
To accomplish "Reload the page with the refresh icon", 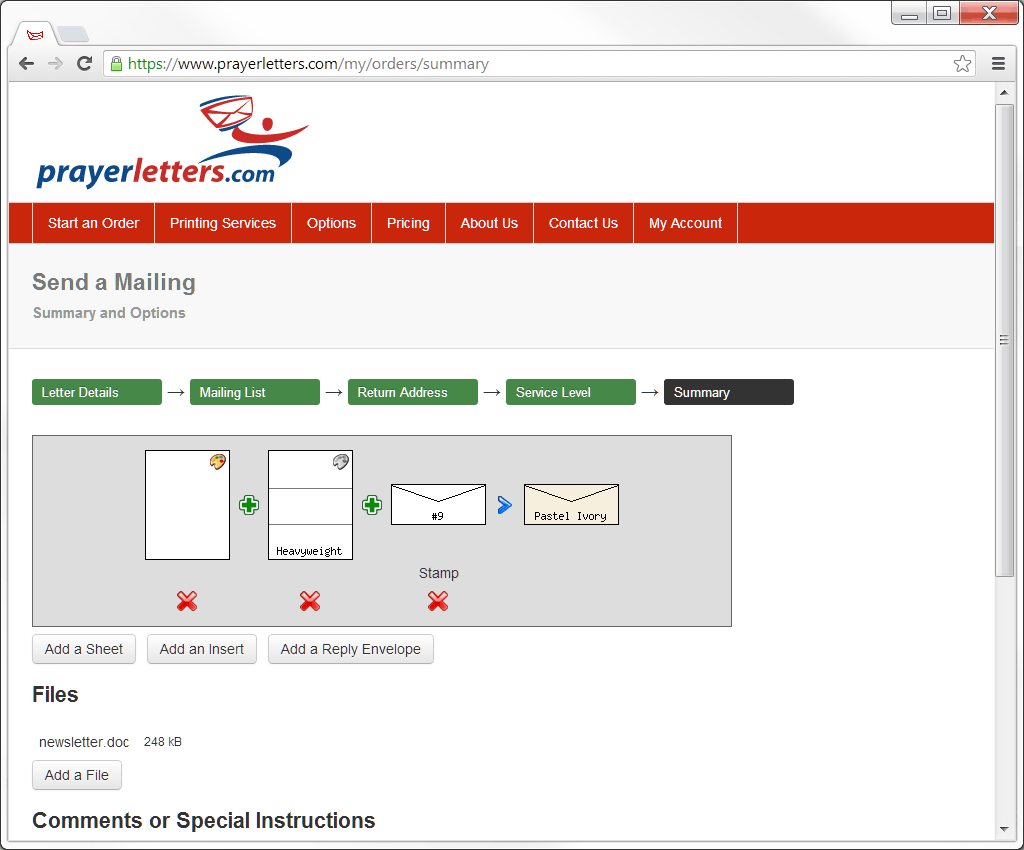I will coord(84,63).
